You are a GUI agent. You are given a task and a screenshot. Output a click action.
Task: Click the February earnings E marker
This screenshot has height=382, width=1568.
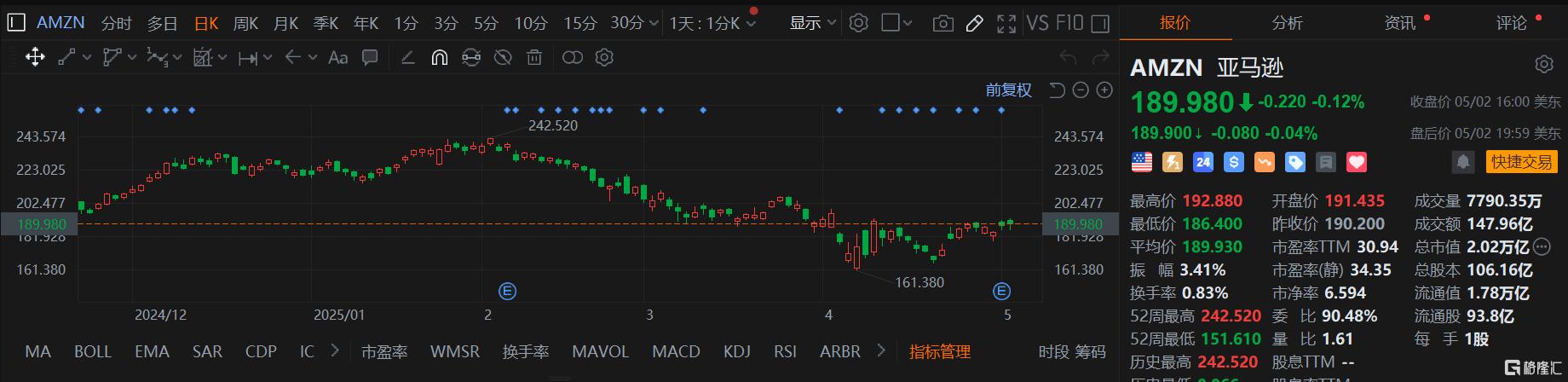(507, 292)
